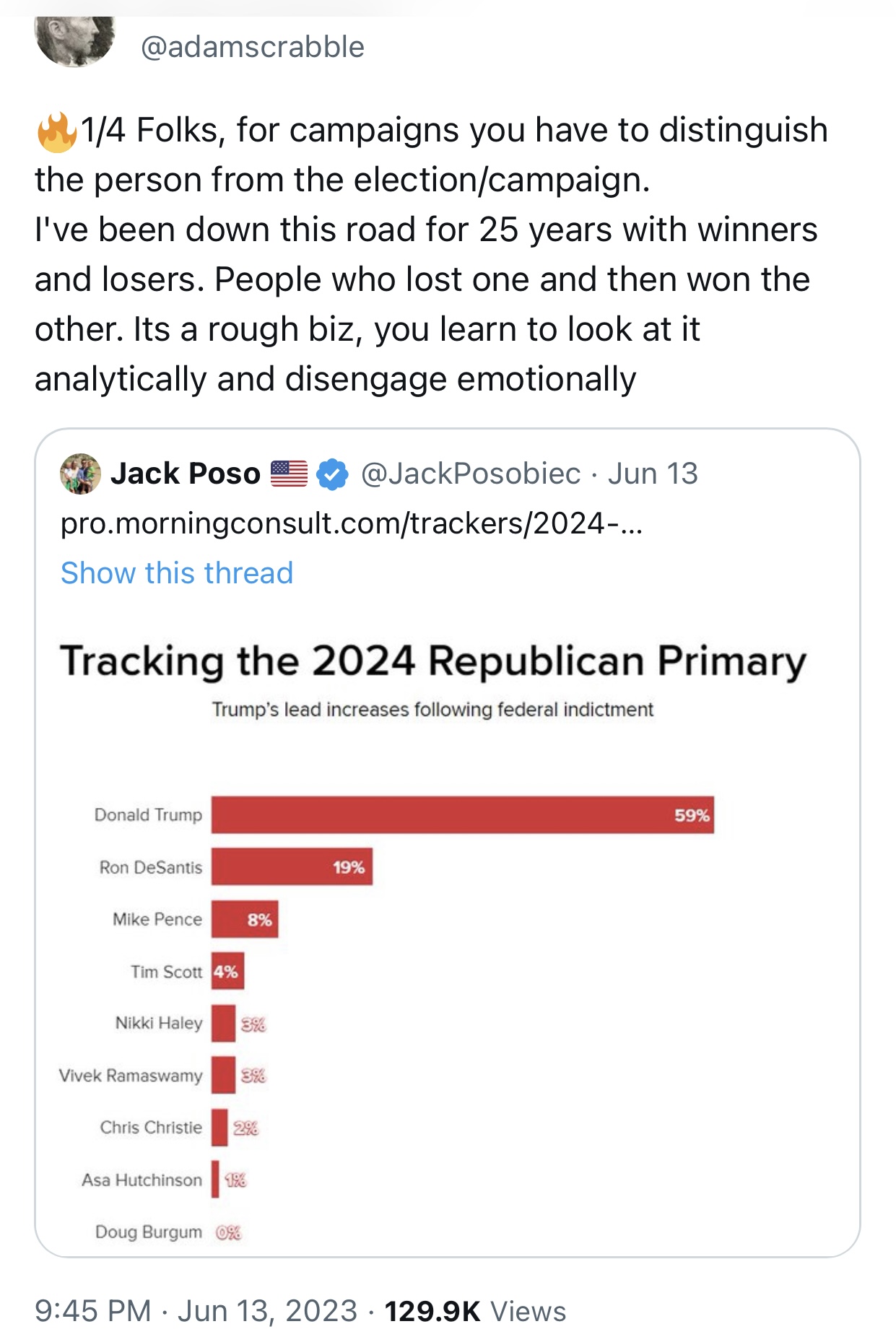This screenshot has width=896, height=1337.
Task: Click the 129.9K Views count
Action: pyautogui.click(x=475, y=1311)
